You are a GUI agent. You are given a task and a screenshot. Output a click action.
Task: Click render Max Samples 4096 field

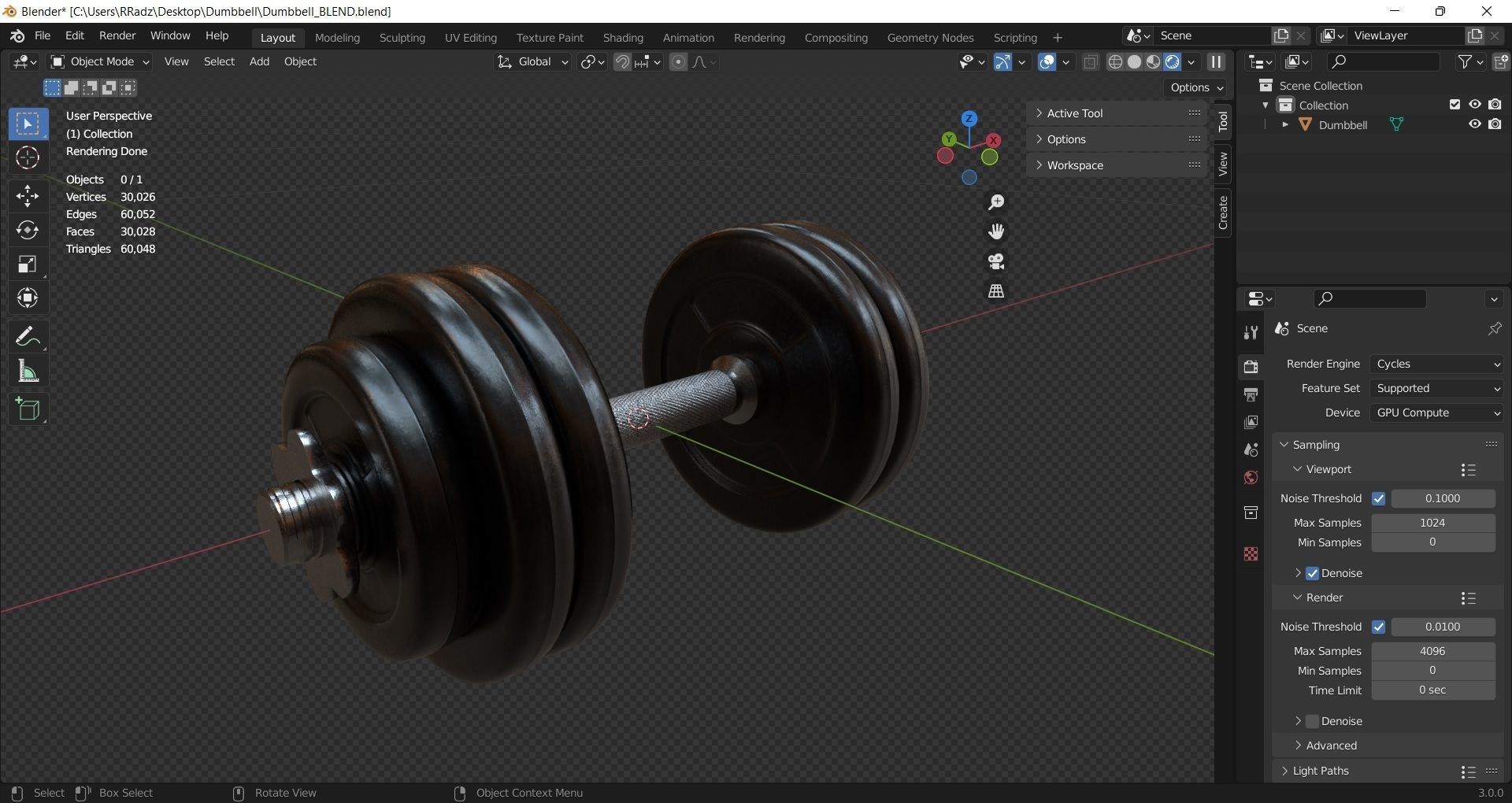coord(1432,651)
